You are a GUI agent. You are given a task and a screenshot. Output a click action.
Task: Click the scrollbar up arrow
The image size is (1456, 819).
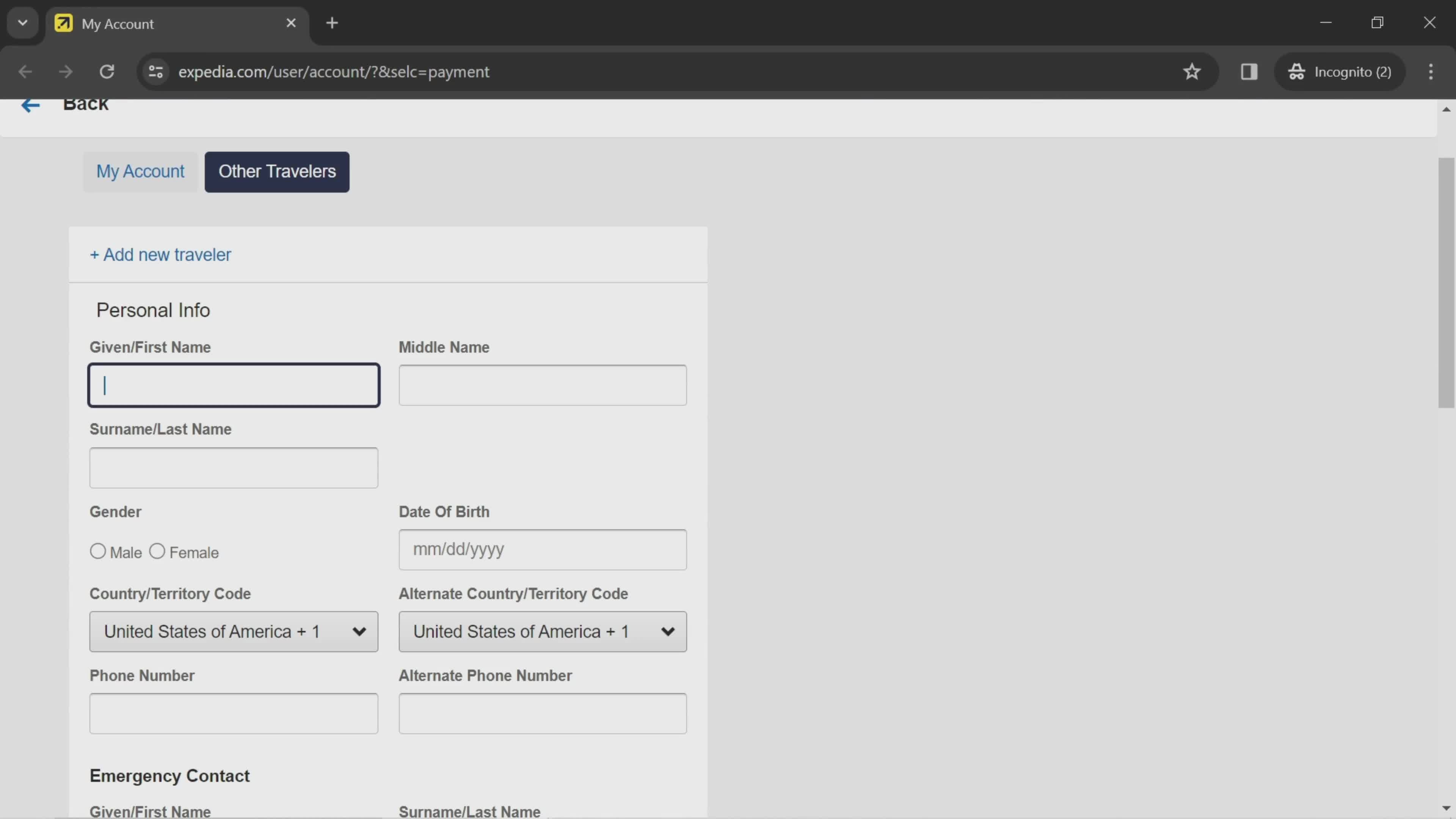coord(1447,109)
